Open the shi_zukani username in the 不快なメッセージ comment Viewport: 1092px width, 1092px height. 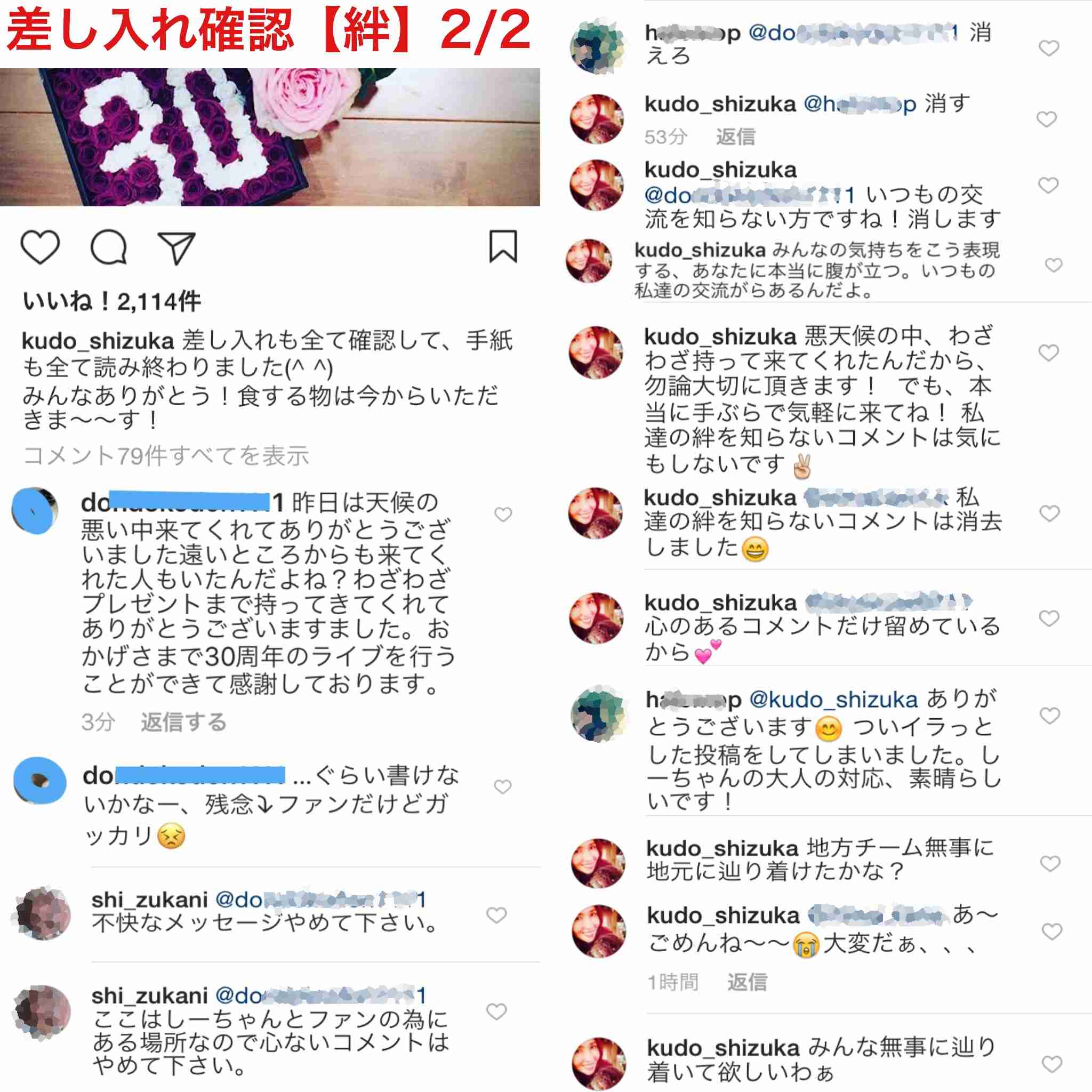click(x=150, y=898)
